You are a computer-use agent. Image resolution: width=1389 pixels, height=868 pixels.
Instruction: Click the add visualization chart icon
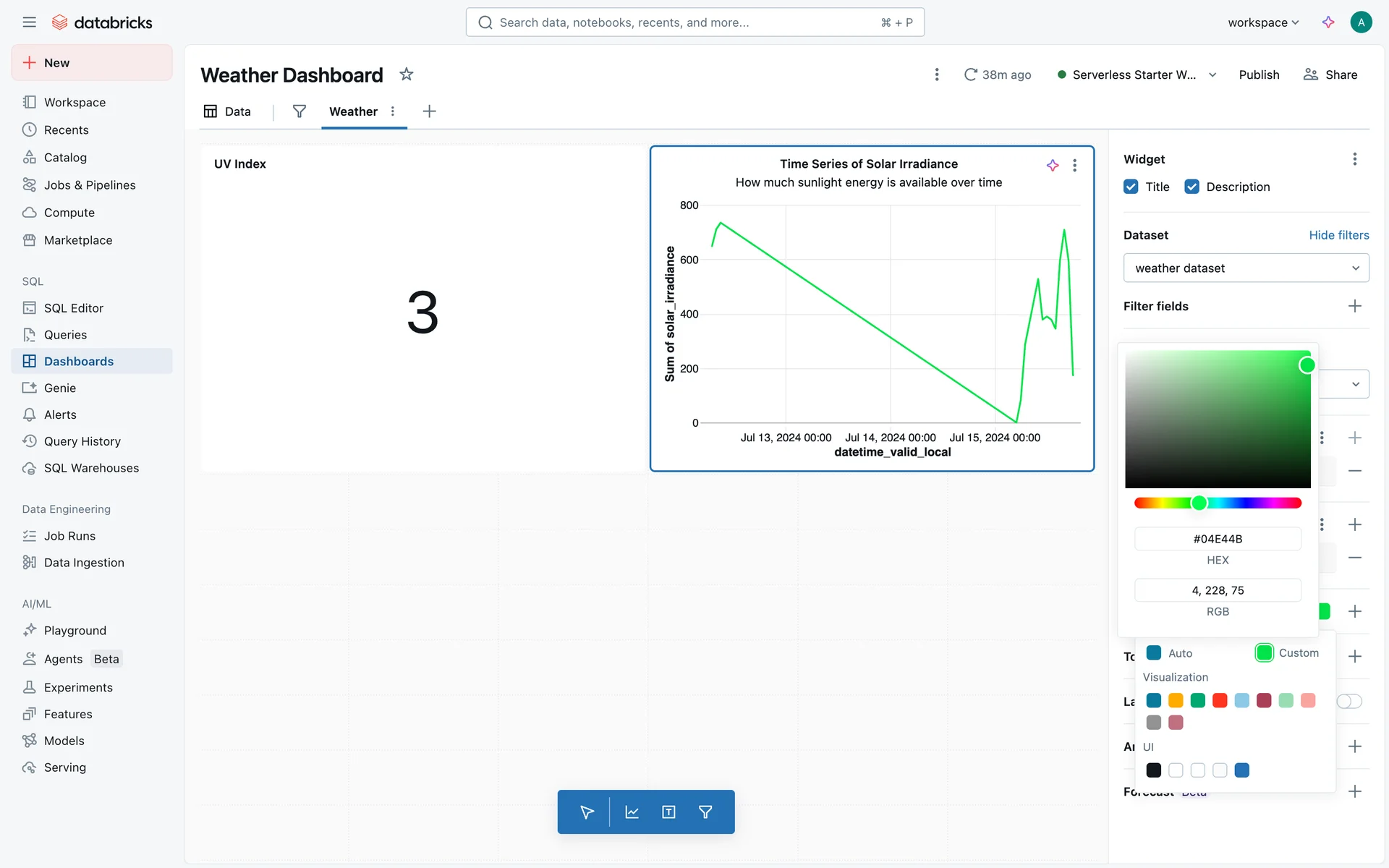[632, 812]
